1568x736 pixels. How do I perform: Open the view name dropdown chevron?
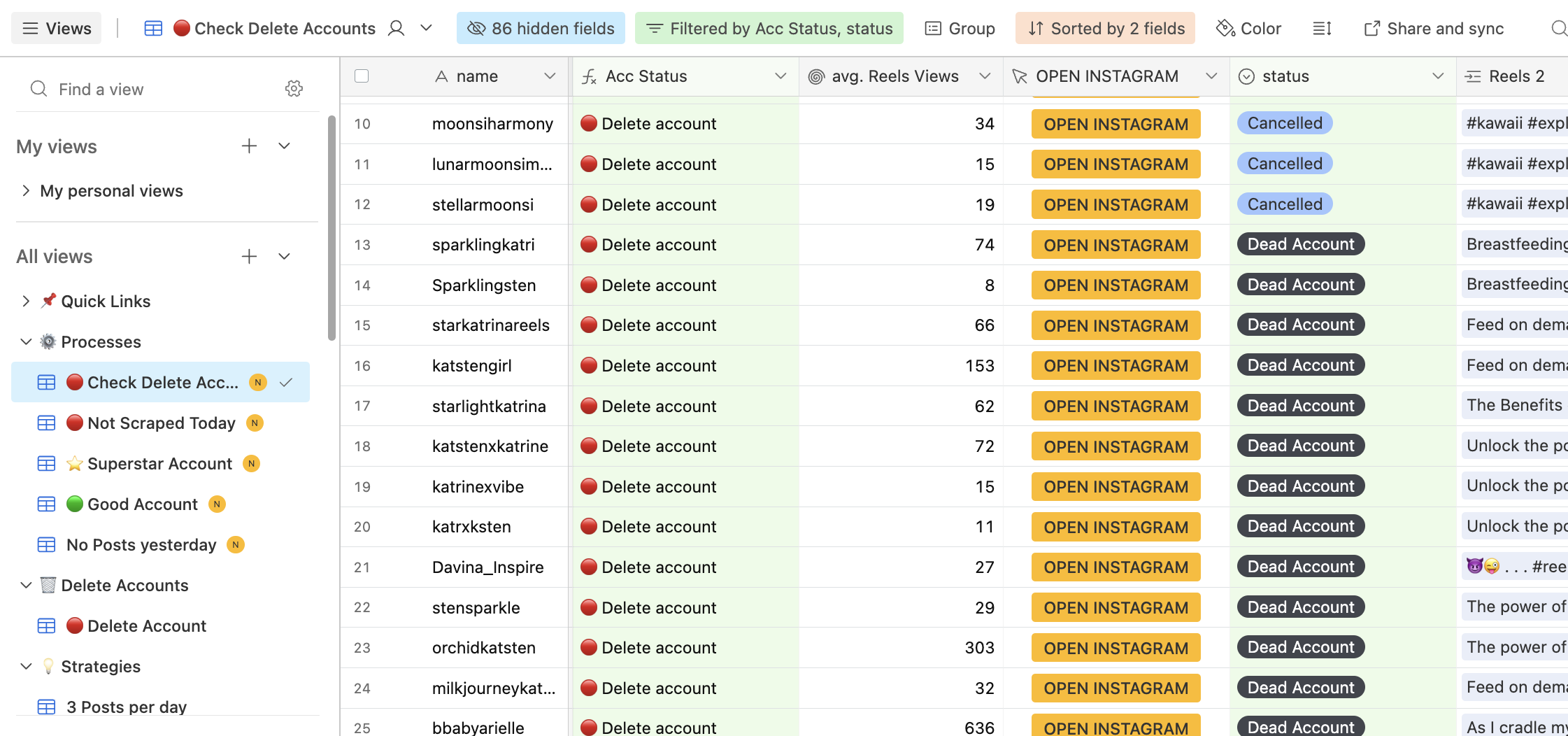(426, 28)
